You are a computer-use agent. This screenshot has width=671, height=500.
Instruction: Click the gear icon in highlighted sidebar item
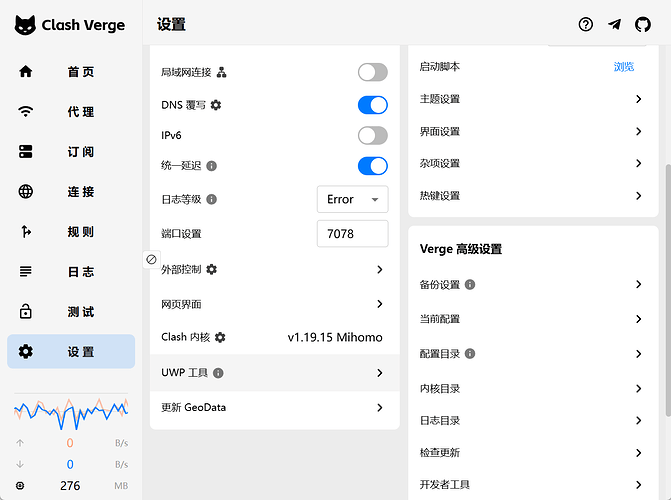pyautogui.click(x=26, y=351)
